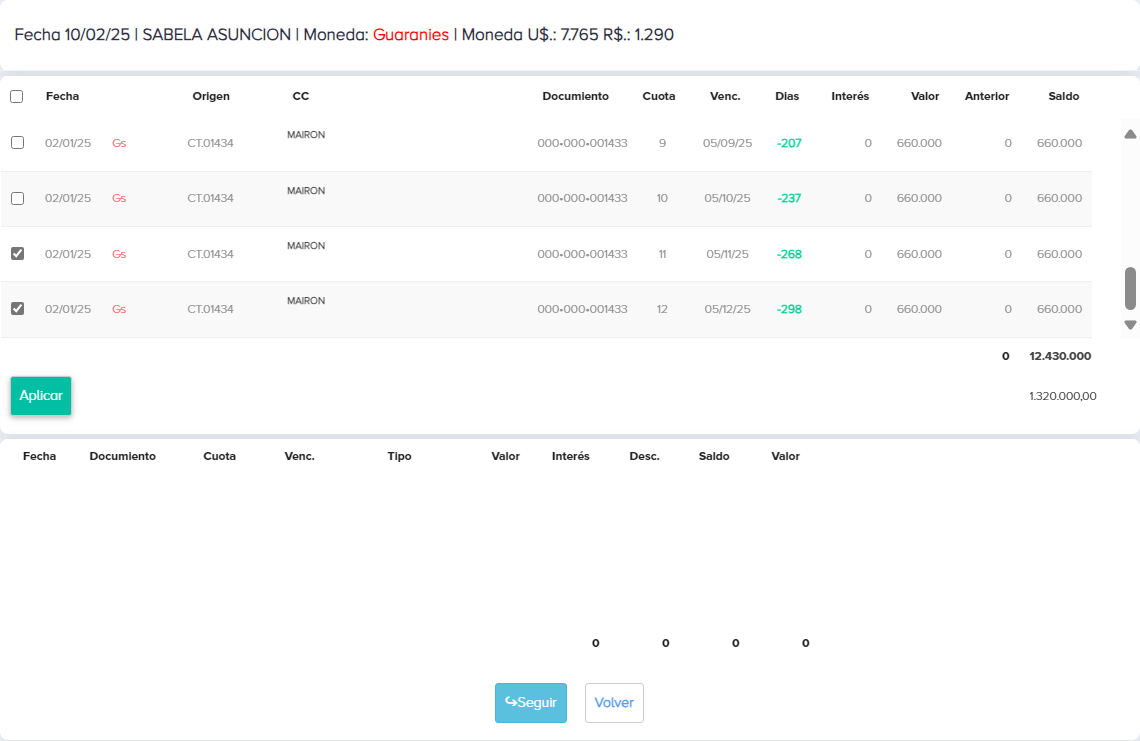Screen dimensions: 1140x741
Task: Click the document number in cuota 12 row
Action: [x=582, y=309]
